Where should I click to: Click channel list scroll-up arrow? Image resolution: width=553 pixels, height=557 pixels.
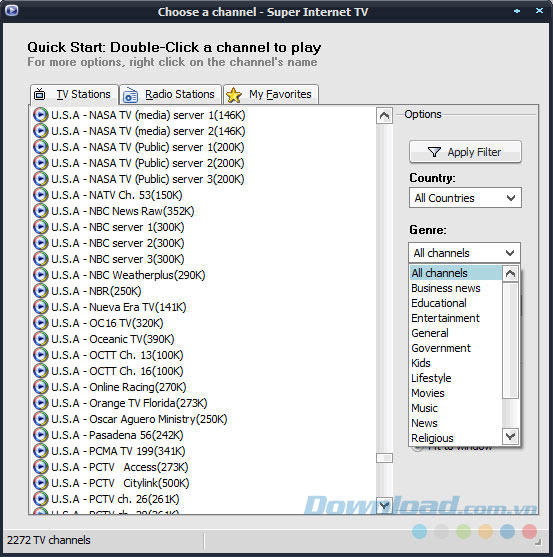[384, 115]
